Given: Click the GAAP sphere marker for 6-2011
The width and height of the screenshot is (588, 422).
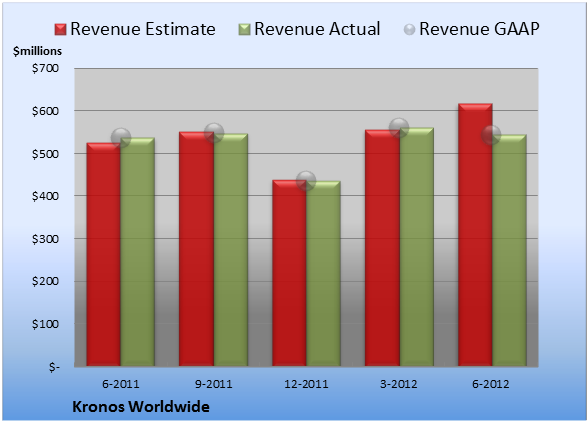Looking at the screenshot, I should (121, 137).
